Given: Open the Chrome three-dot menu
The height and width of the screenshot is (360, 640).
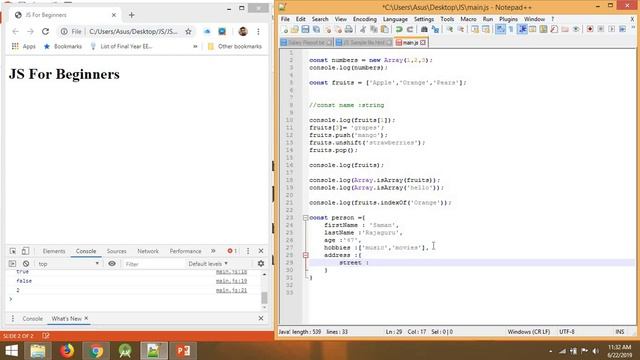Looking at the screenshot, I should coord(258,31).
